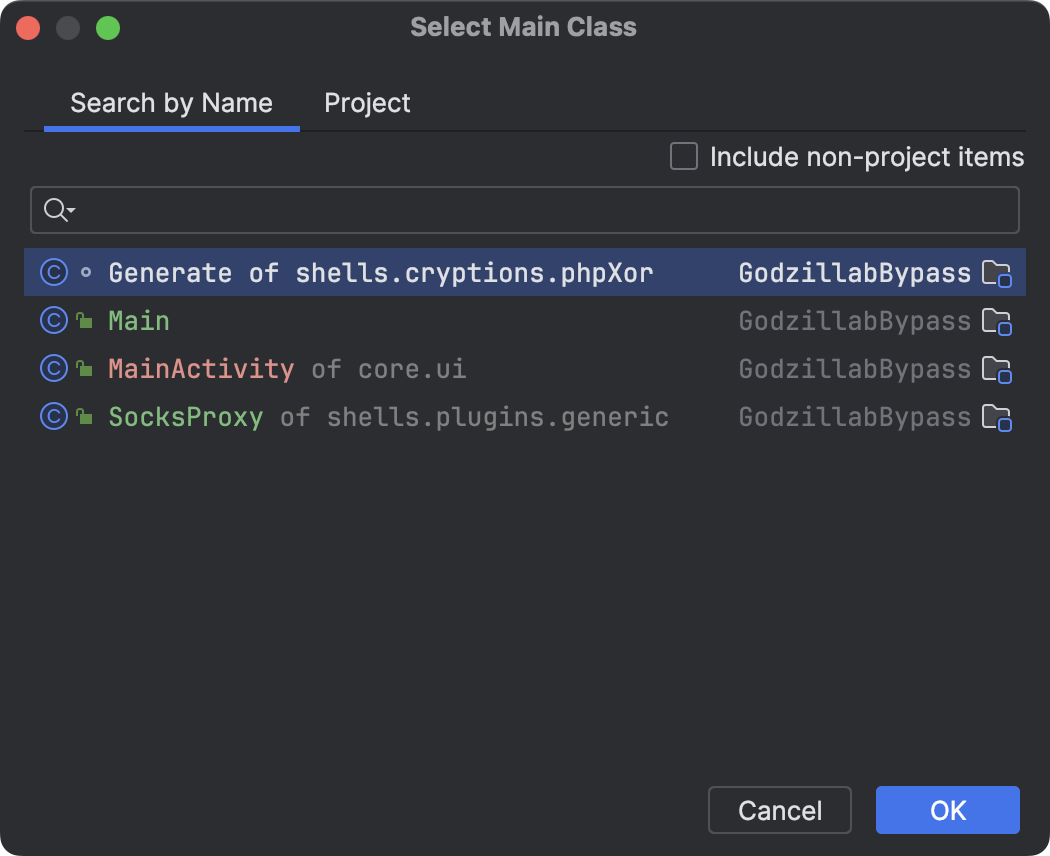Click module folder icon in SocksProxy row

click(x=996, y=417)
